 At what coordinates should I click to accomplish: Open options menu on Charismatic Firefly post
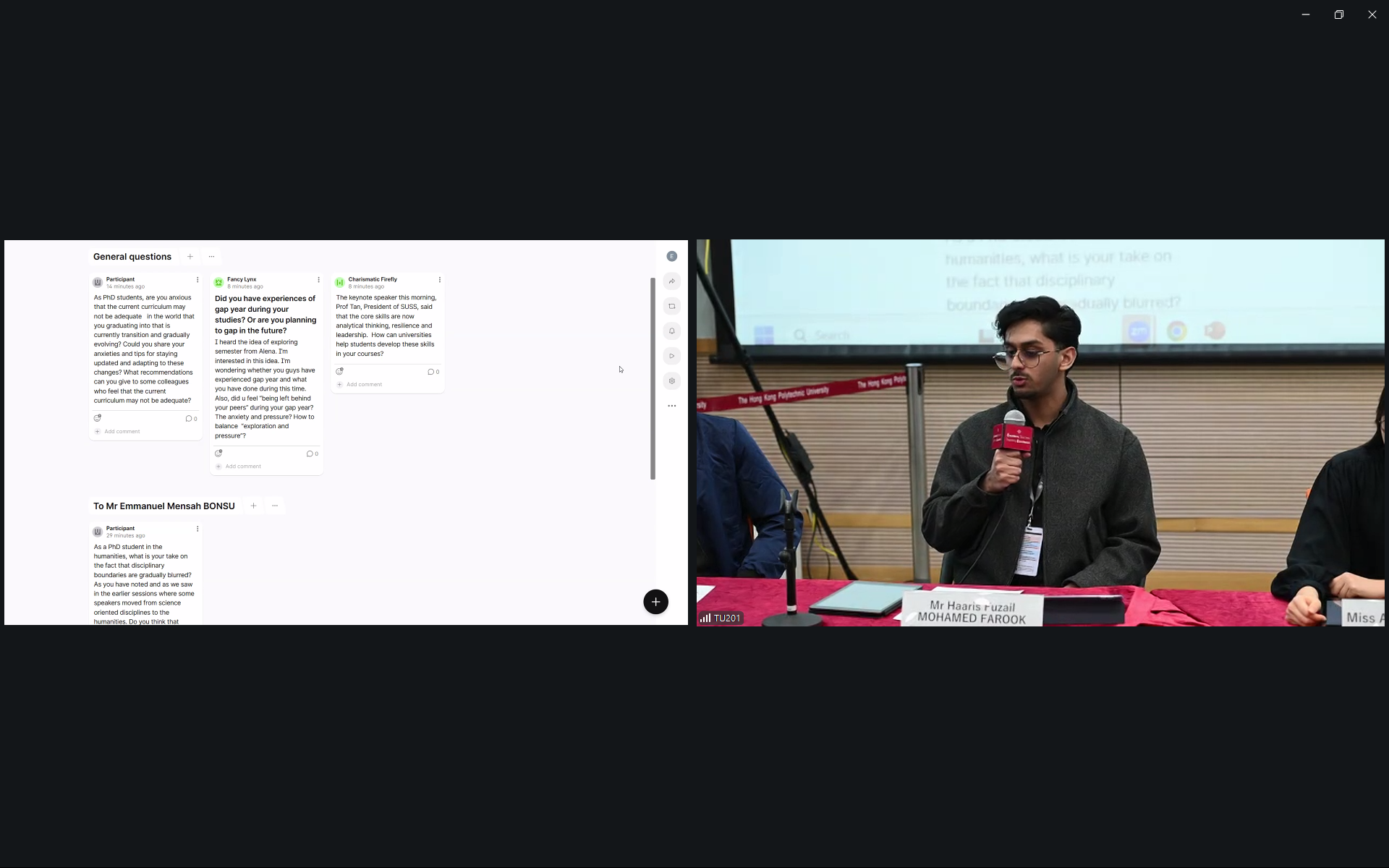(x=439, y=280)
